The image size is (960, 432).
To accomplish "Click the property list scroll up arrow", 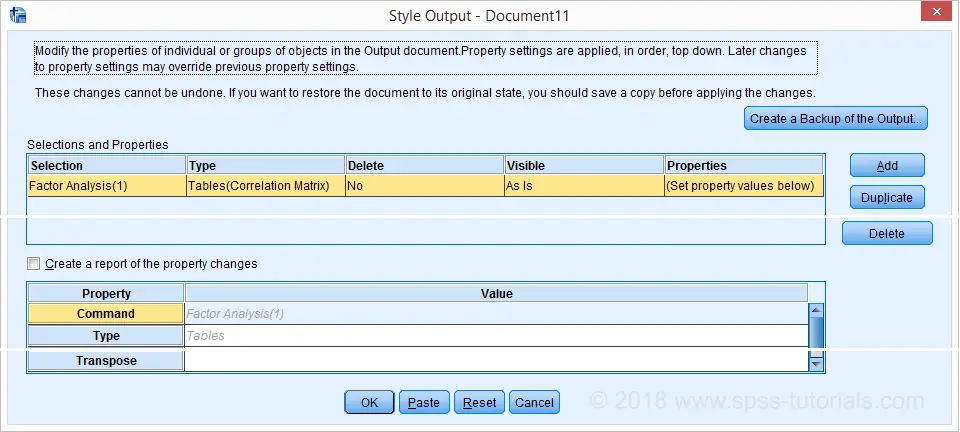I will coord(816,310).
